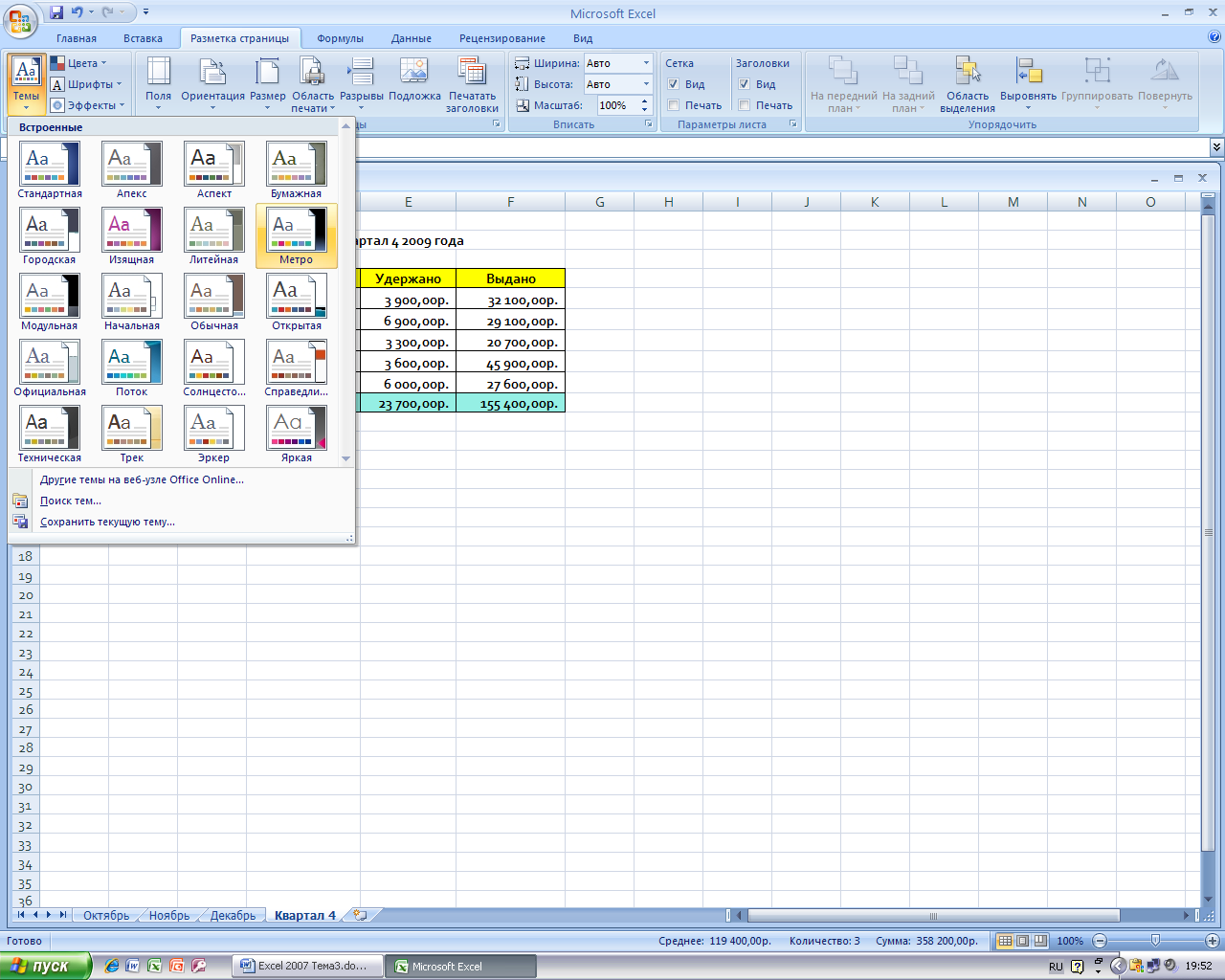This screenshot has width=1225, height=980.
Task: Click the Темы button
Action: 27,83
